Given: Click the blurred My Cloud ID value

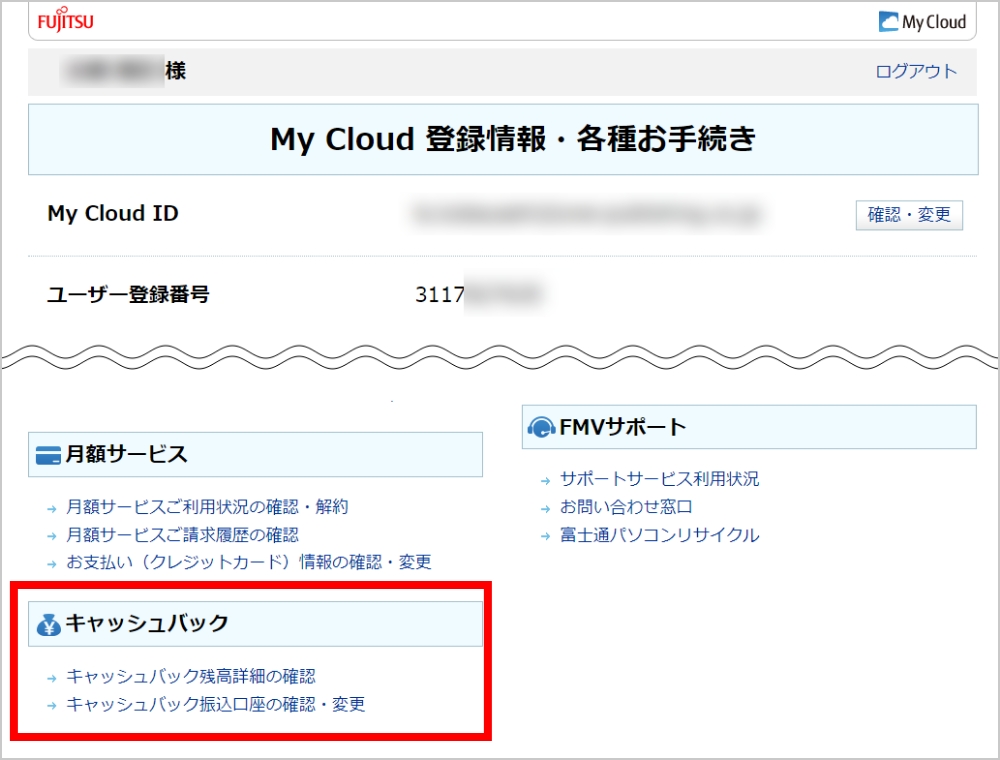Looking at the screenshot, I should [x=585, y=214].
